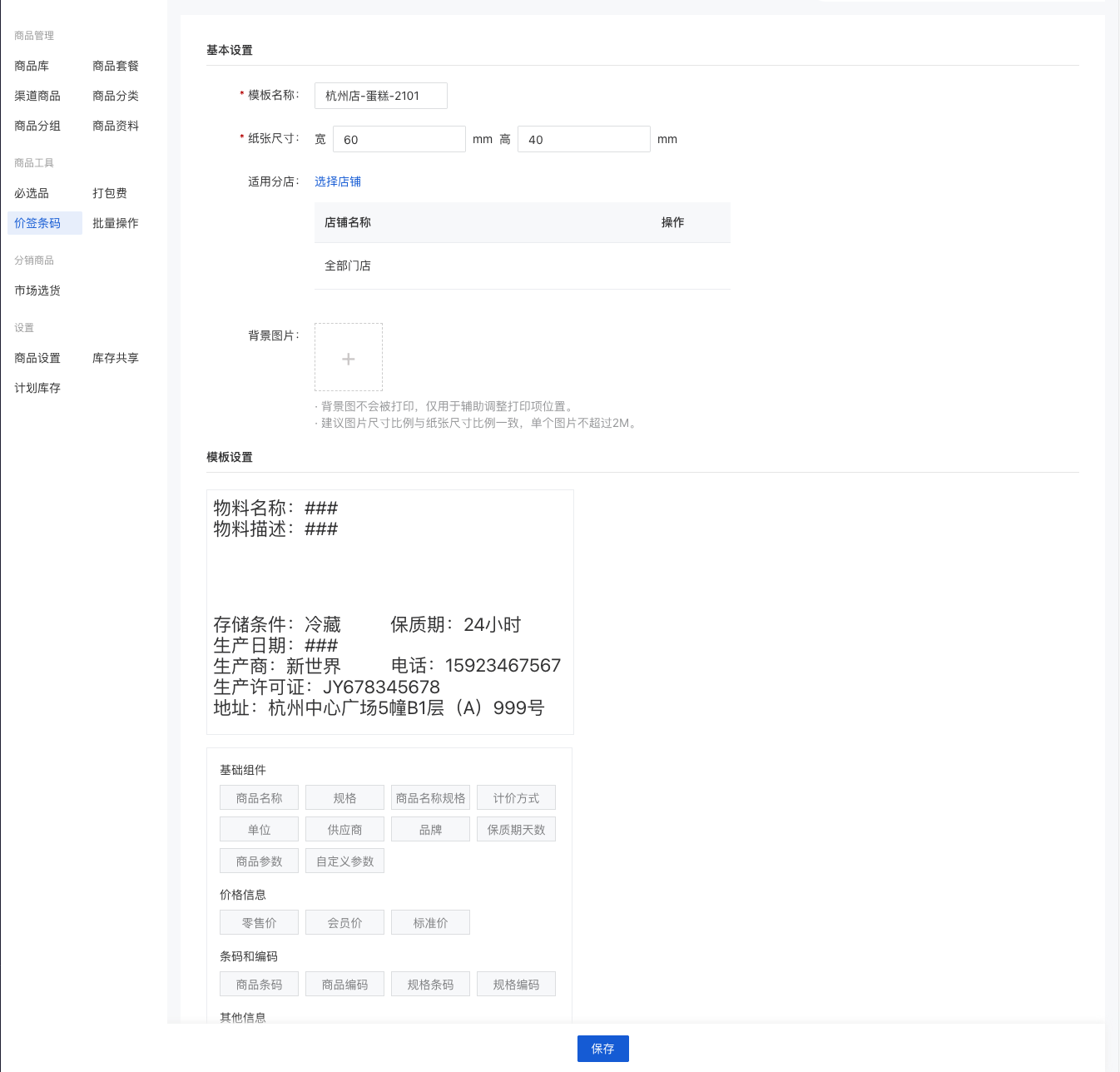Add the 规格 component

pos(344,798)
